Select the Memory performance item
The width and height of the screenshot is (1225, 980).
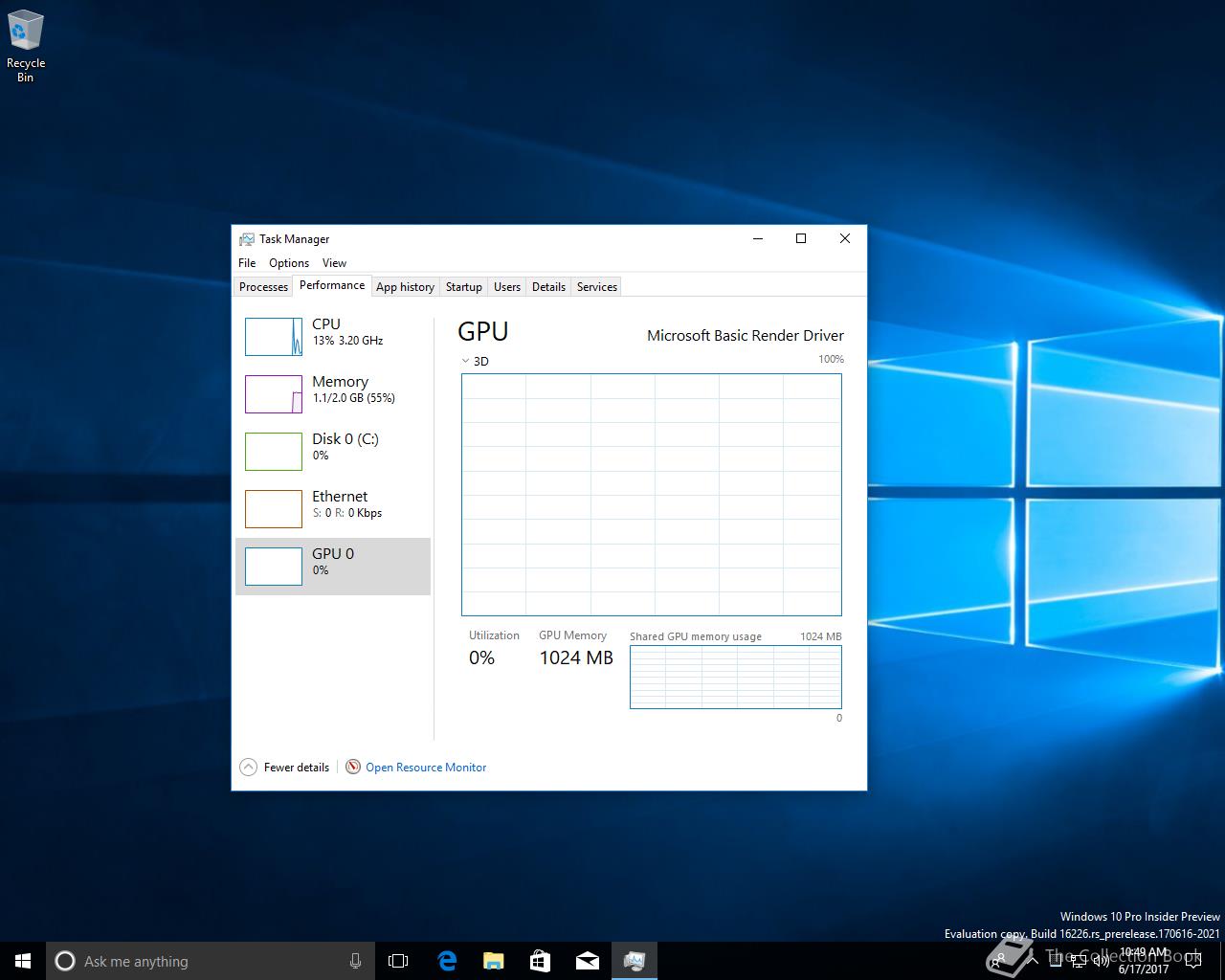(333, 394)
